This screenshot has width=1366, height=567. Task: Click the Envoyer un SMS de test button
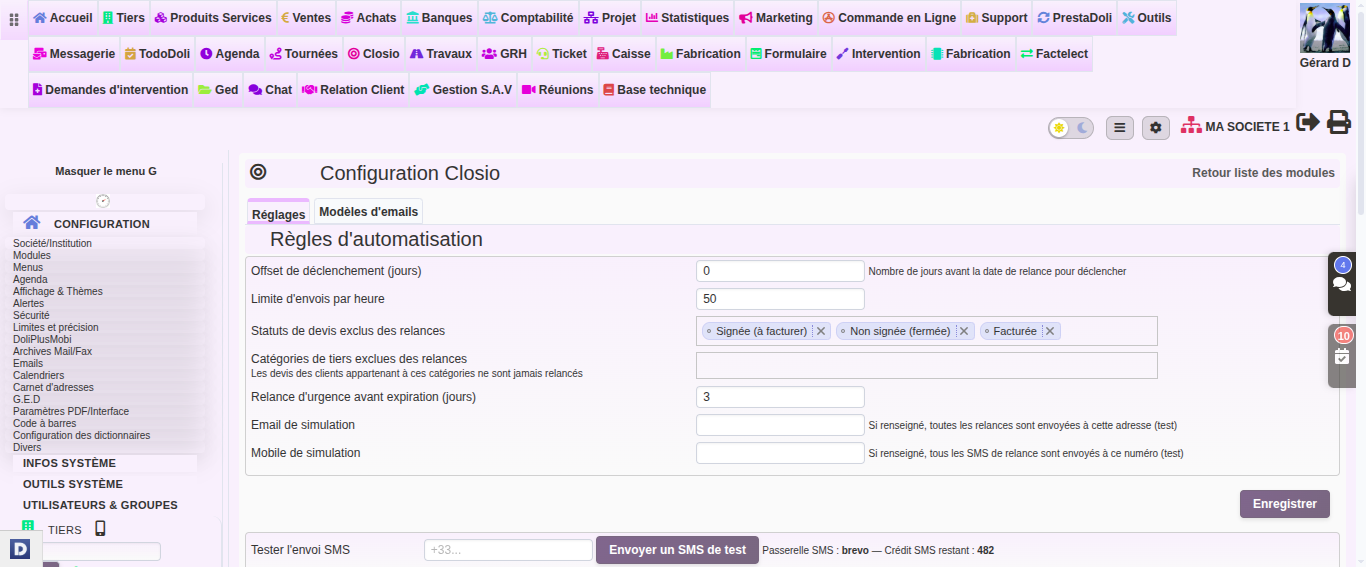point(677,550)
